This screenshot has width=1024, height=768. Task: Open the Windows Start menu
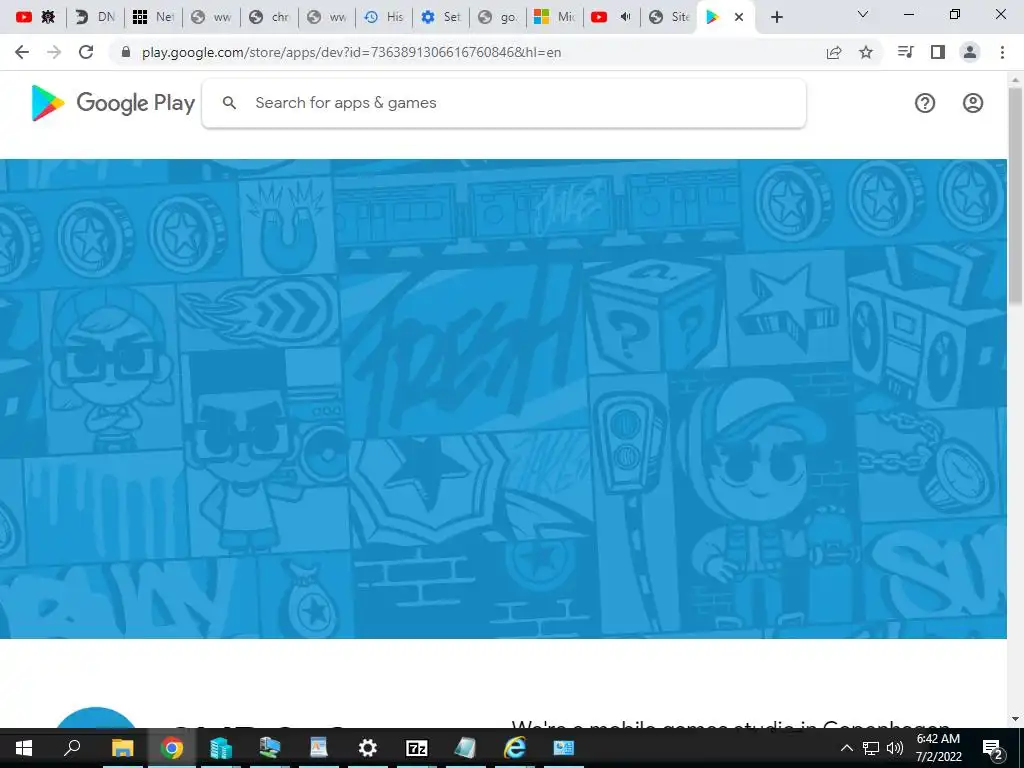point(24,748)
